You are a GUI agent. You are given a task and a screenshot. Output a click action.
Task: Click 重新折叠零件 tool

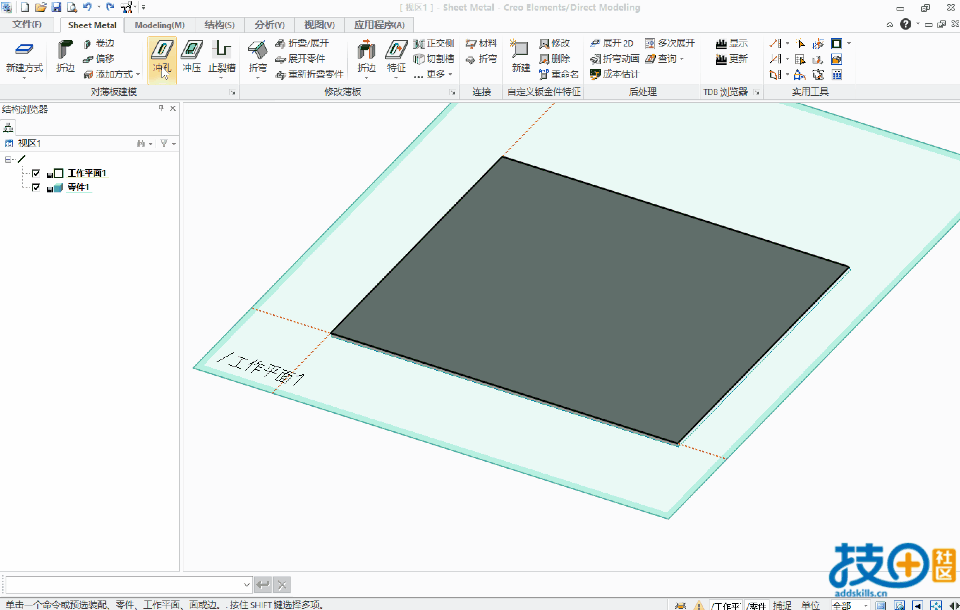(x=309, y=74)
